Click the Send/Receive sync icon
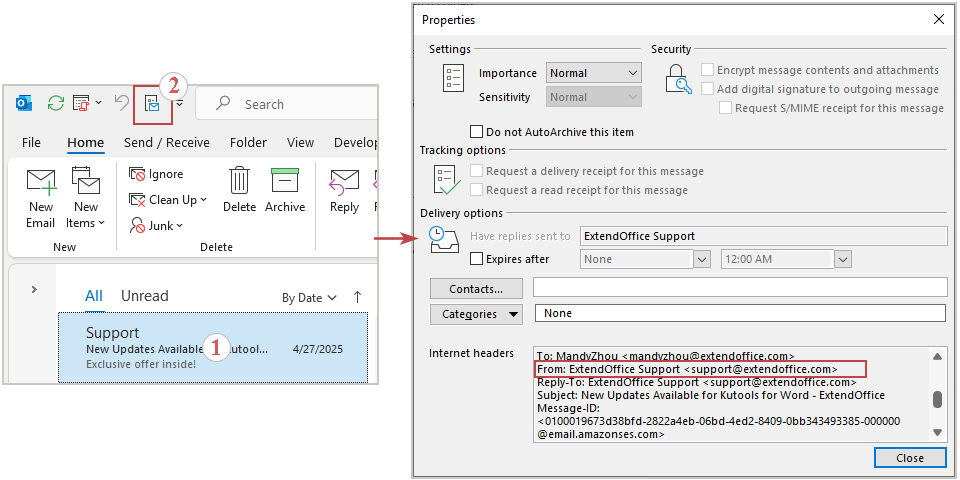 56,103
